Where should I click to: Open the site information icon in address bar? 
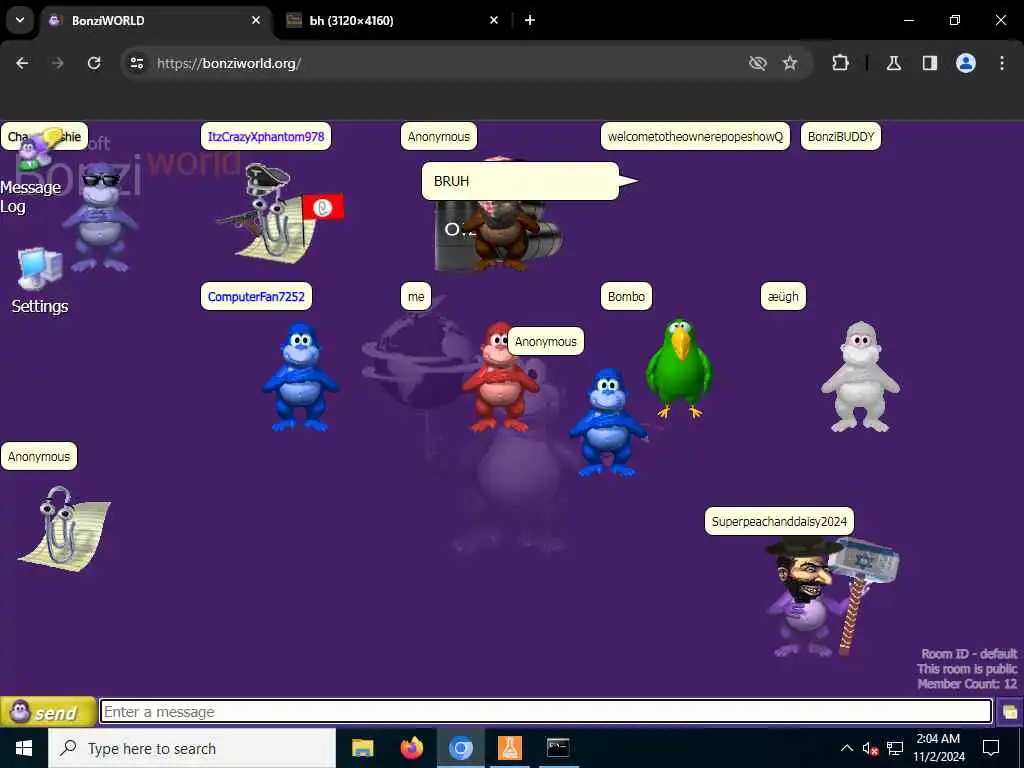tap(136, 63)
